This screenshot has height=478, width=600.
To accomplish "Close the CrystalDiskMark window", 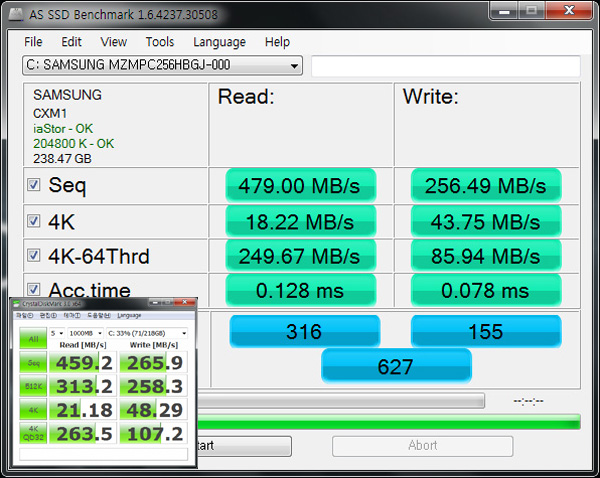I will click(x=185, y=302).
